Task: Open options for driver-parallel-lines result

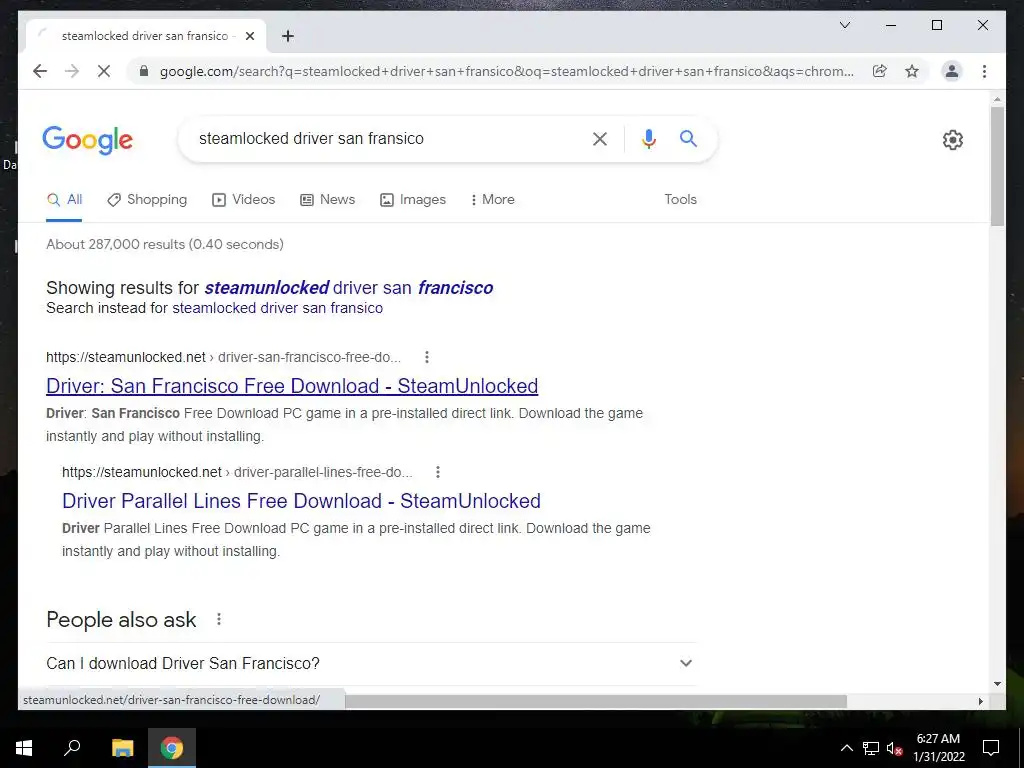Action: pyautogui.click(x=438, y=472)
